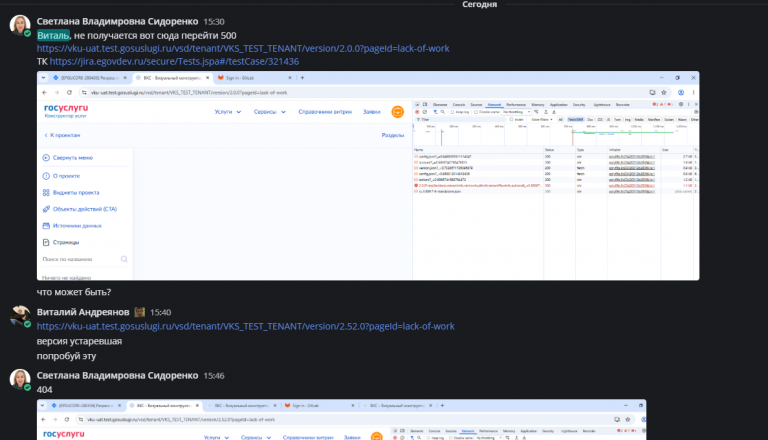768x440 pixels.
Task: Click sidebar search magnifier icon in first screenshot
Action: [x=124, y=259]
